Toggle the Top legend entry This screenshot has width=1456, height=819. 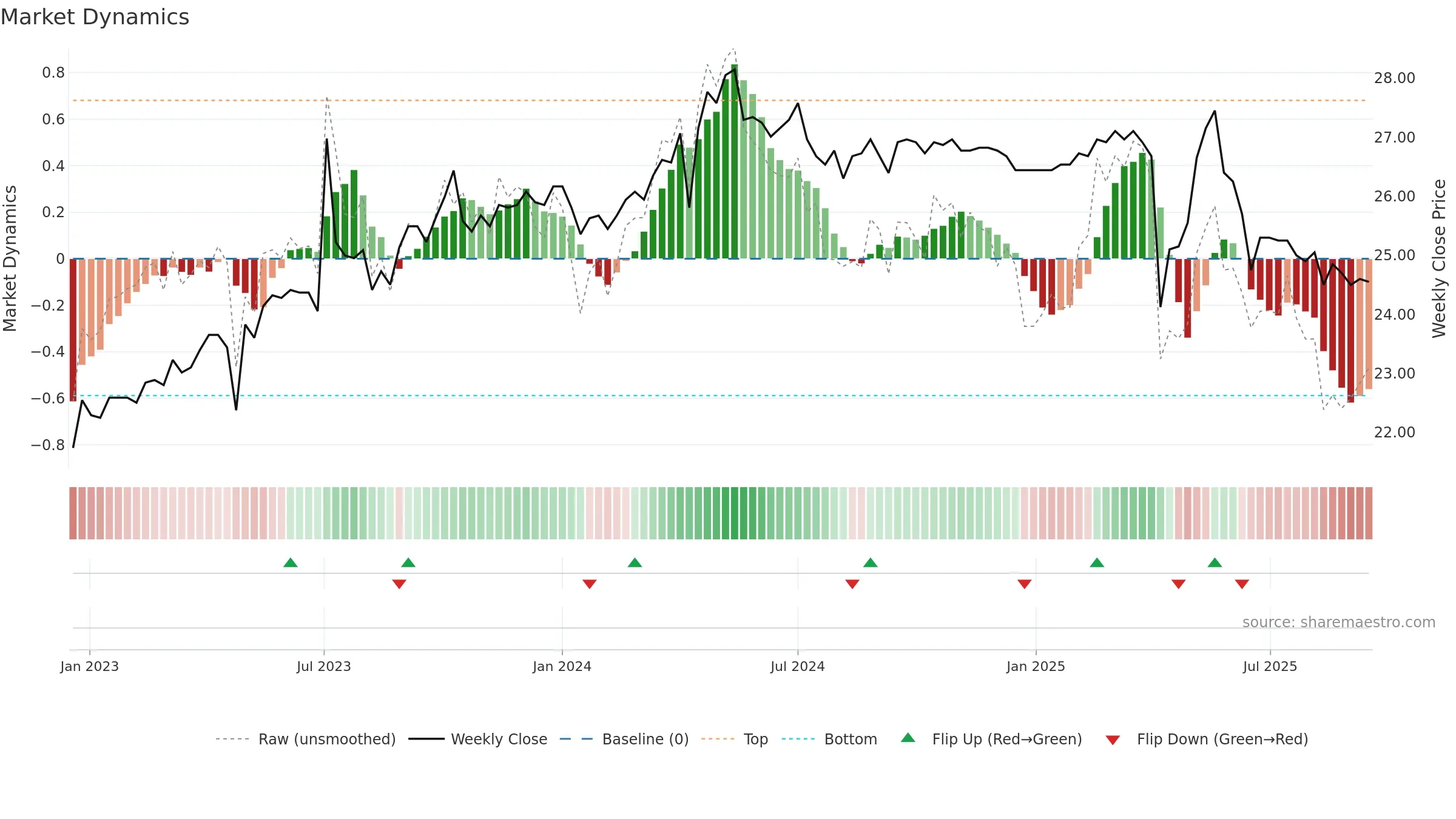(x=734, y=739)
